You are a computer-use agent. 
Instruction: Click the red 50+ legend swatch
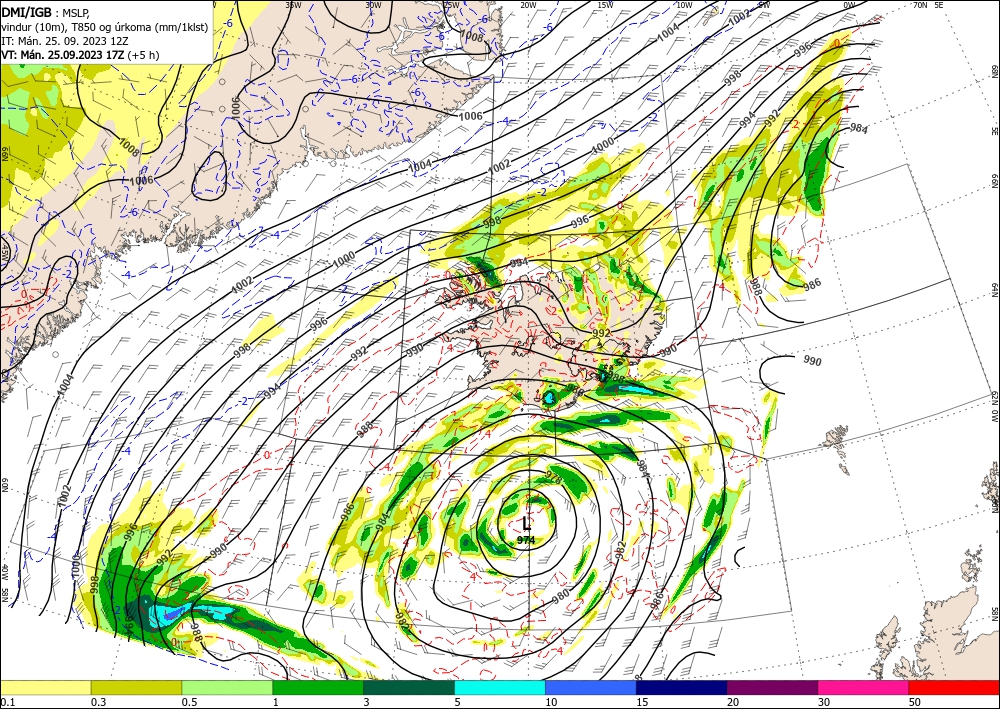[x=954, y=688]
